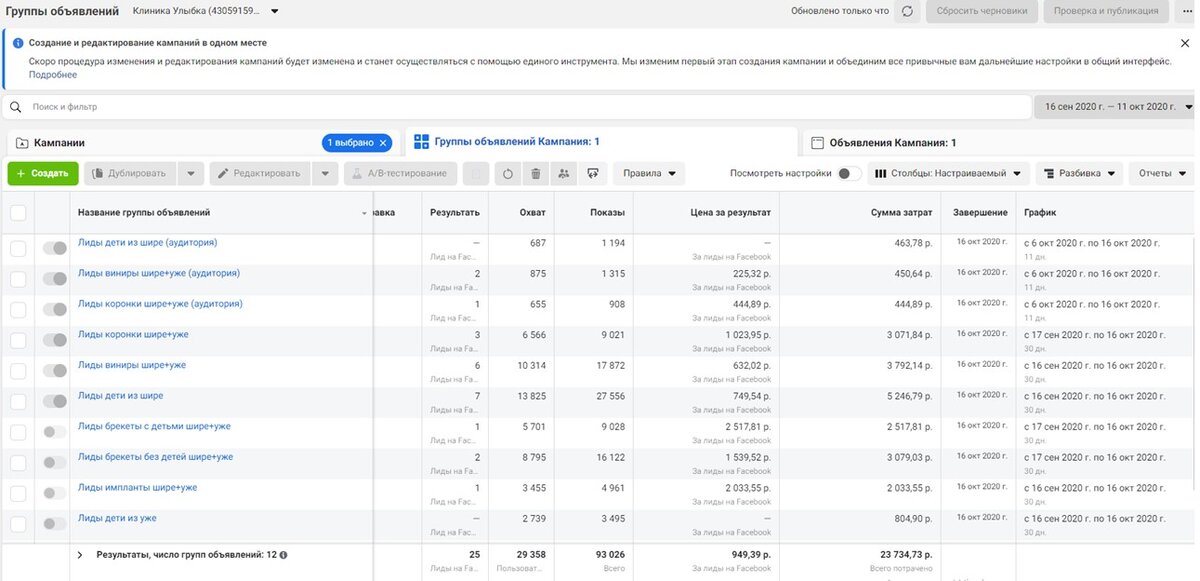This screenshot has height=581, width=1200.
Task: Click the Кампании folder icon
Action: click(20, 143)
